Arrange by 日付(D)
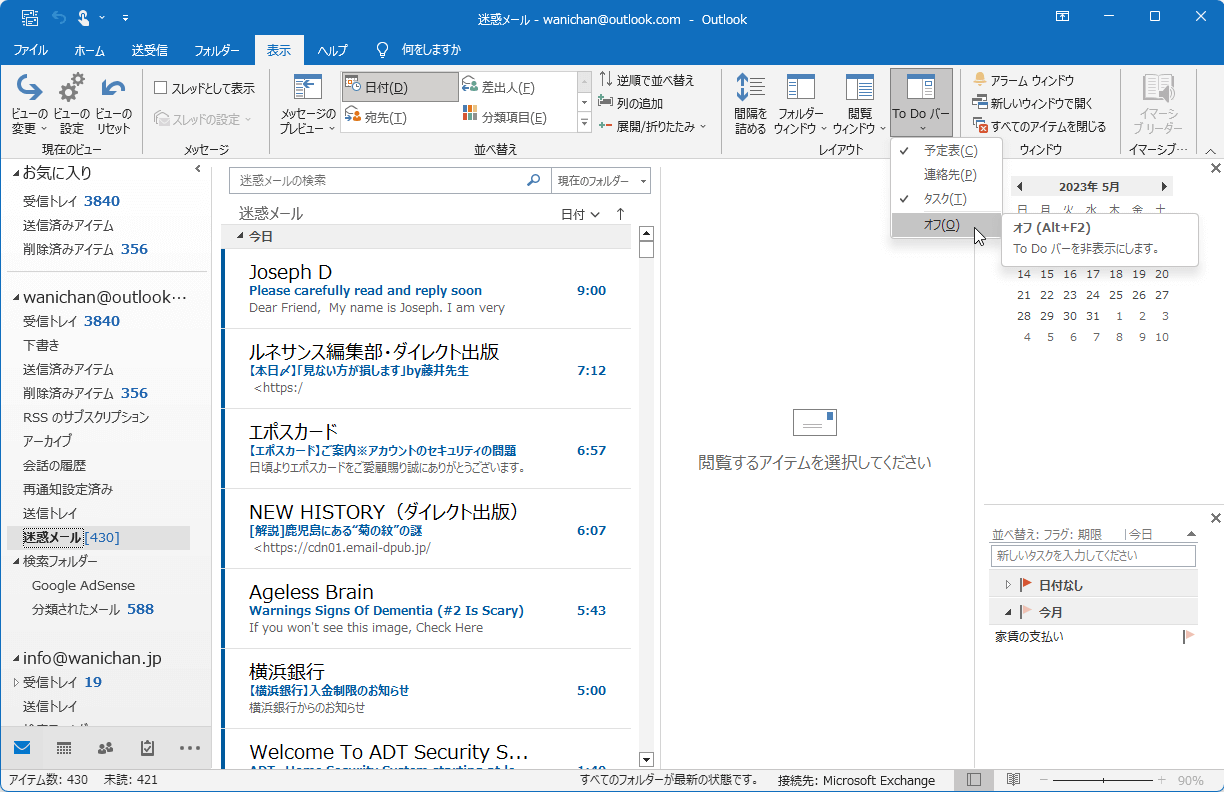The width and height of the screenshot is (1224, 792). (400, 87)
